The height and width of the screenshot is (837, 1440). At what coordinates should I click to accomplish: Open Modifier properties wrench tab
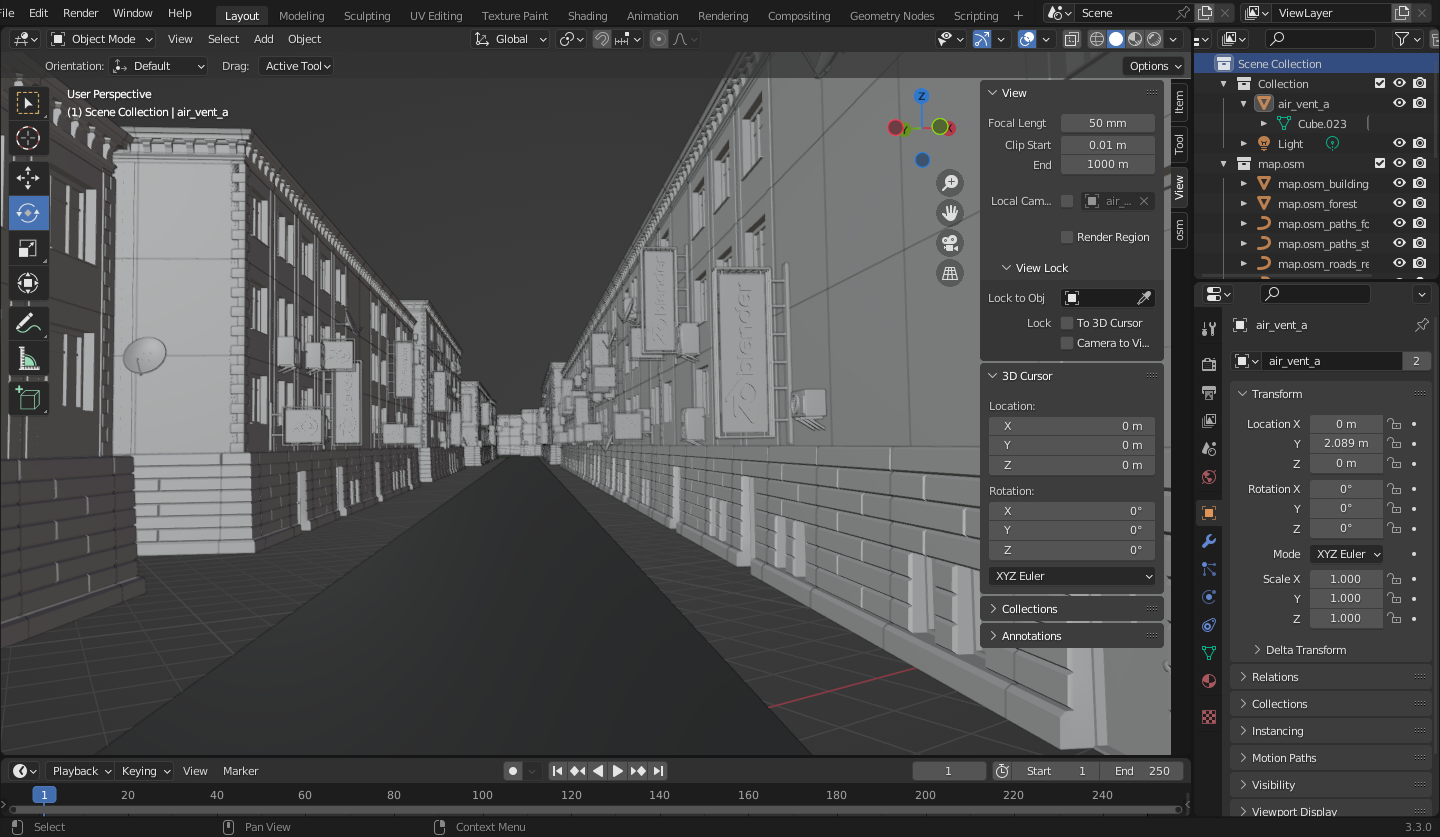pos(1209,541)
